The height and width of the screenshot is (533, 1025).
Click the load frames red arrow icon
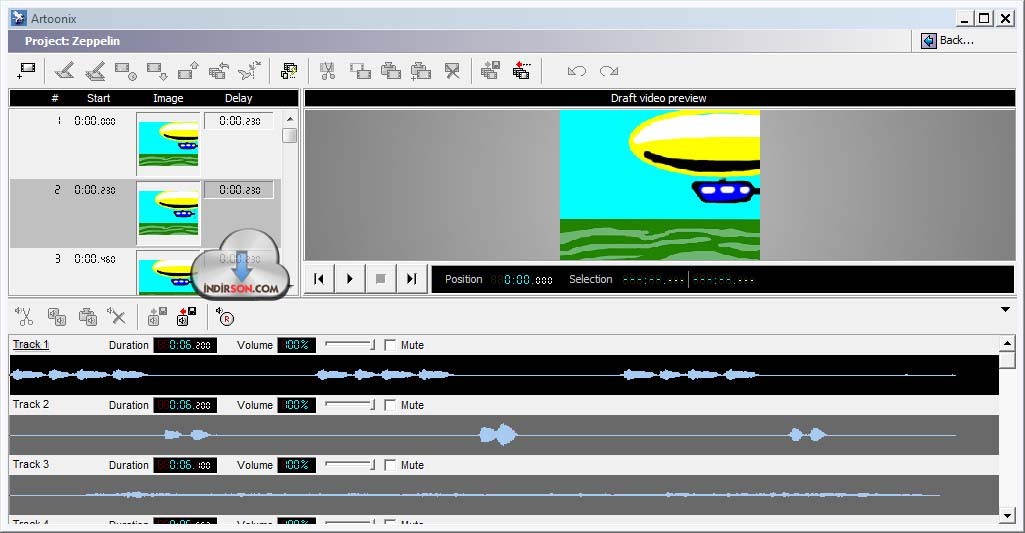(521, 71)
